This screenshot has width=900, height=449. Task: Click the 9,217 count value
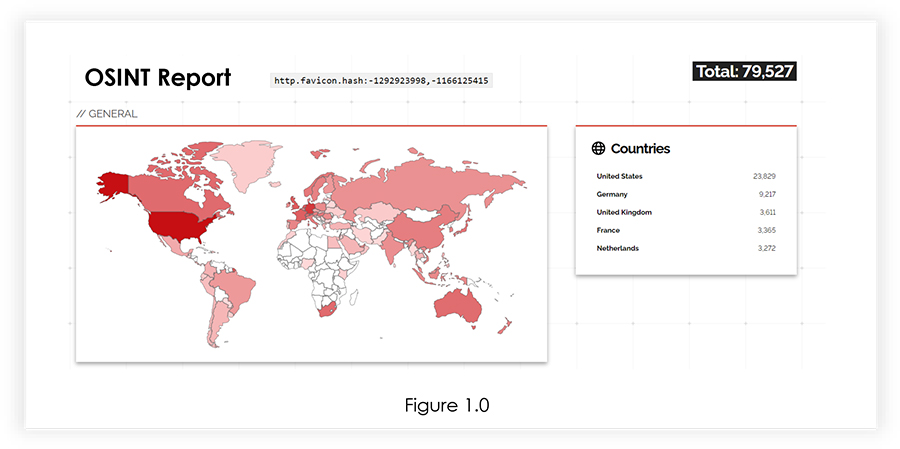pos(767,195)
